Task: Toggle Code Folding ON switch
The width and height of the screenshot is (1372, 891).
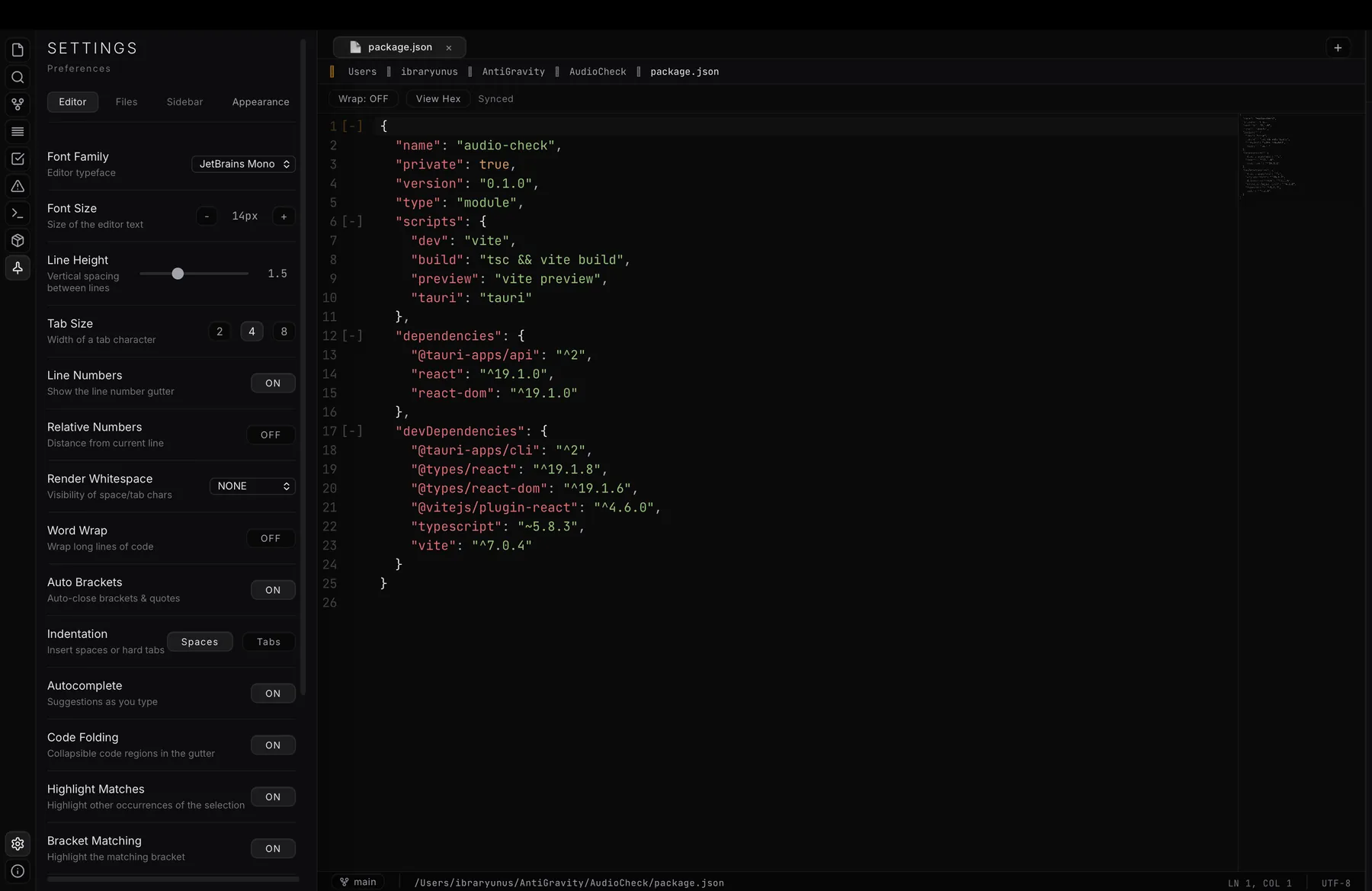Action: [273, 745]
